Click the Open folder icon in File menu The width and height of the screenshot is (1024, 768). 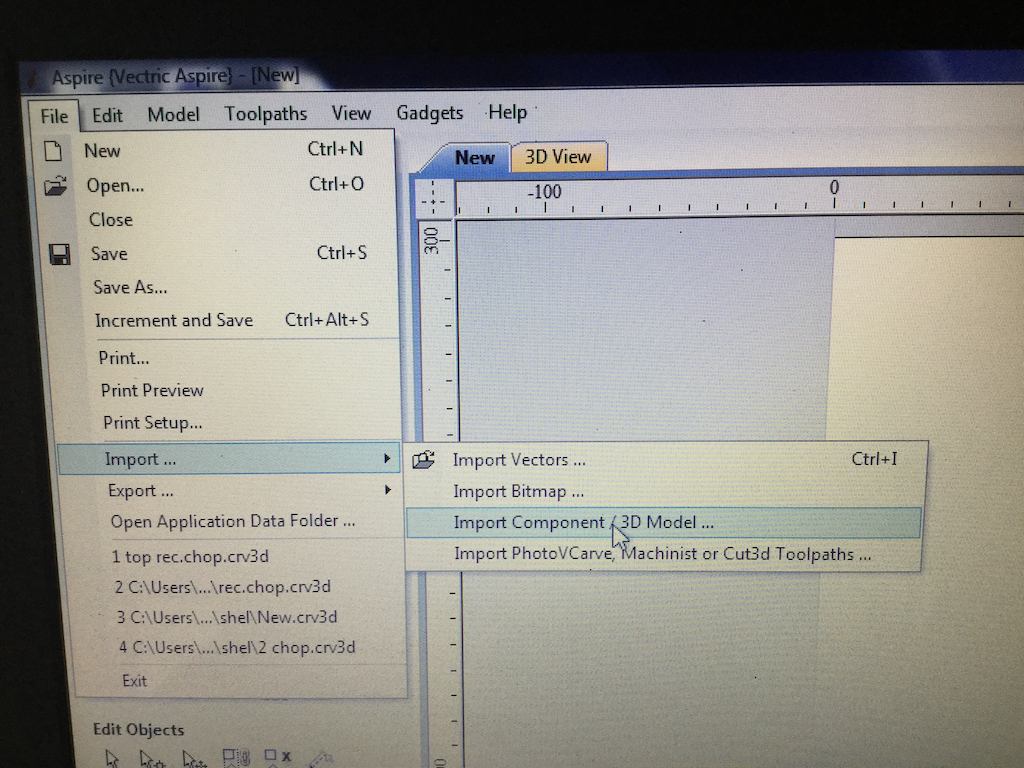pyautogui.click(x=56, y=186)
